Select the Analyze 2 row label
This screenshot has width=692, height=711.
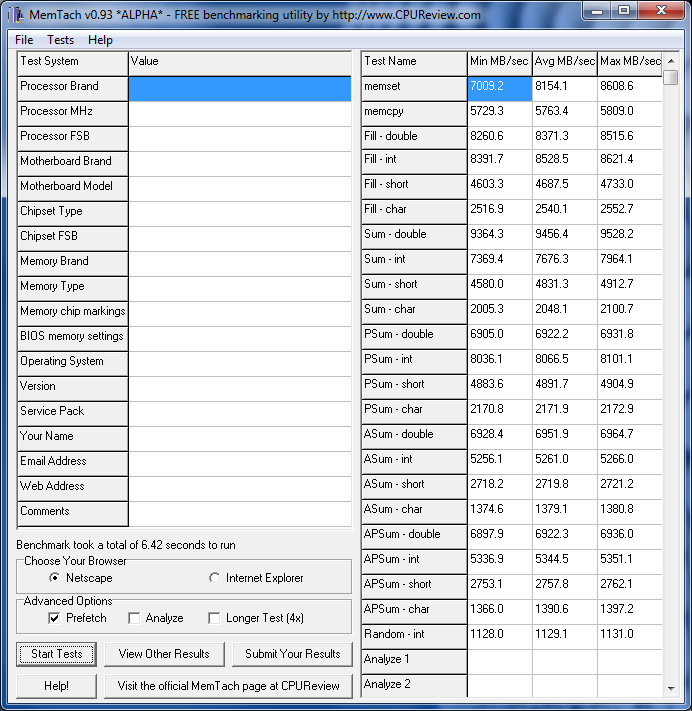pyautogui.click(x=414, y=686)
